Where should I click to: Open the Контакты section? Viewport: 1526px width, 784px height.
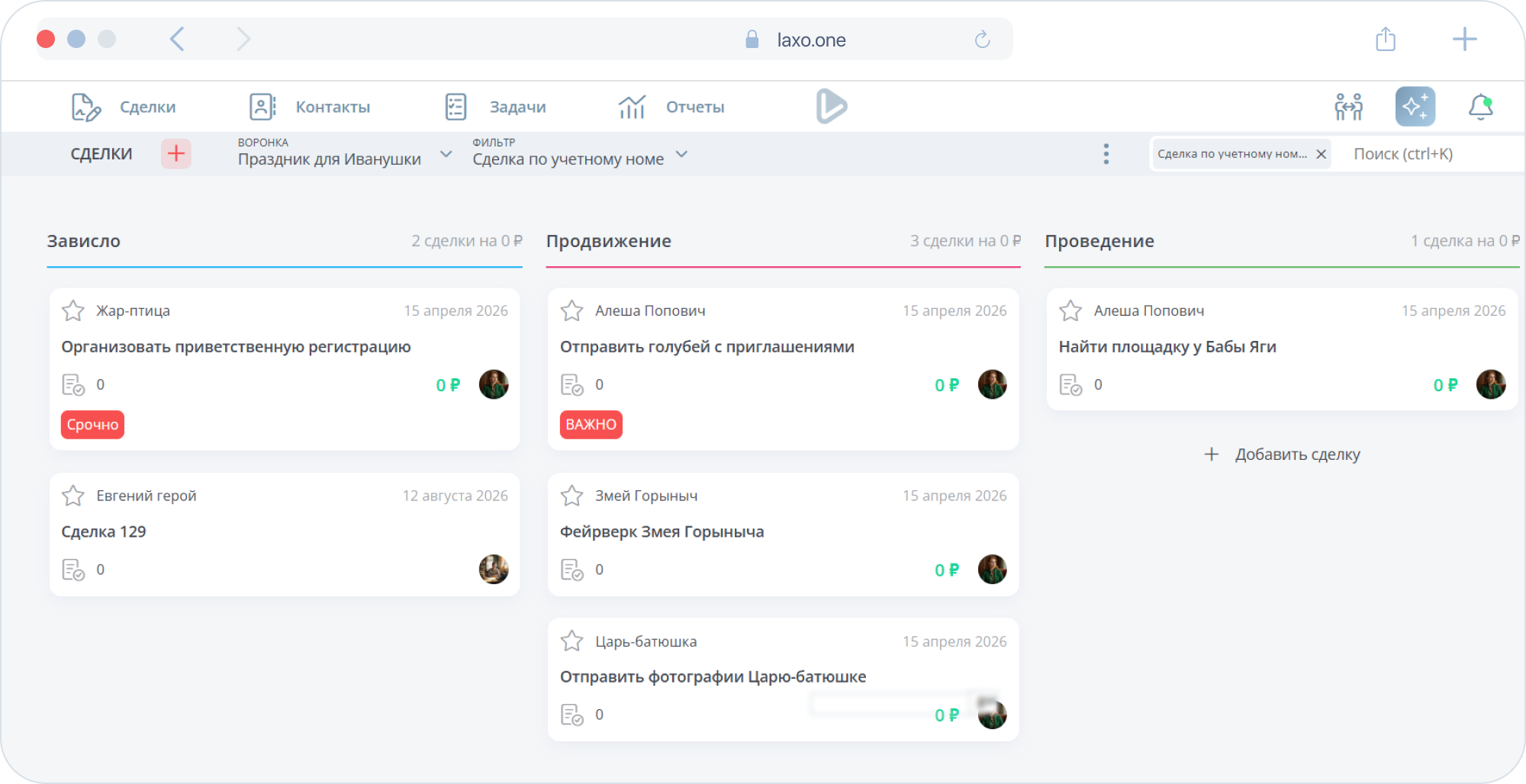point(310,107)
